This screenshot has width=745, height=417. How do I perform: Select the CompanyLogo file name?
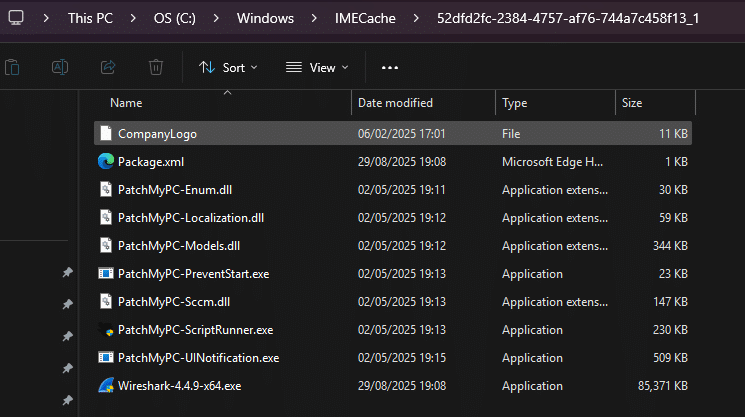tap(157, 134)
